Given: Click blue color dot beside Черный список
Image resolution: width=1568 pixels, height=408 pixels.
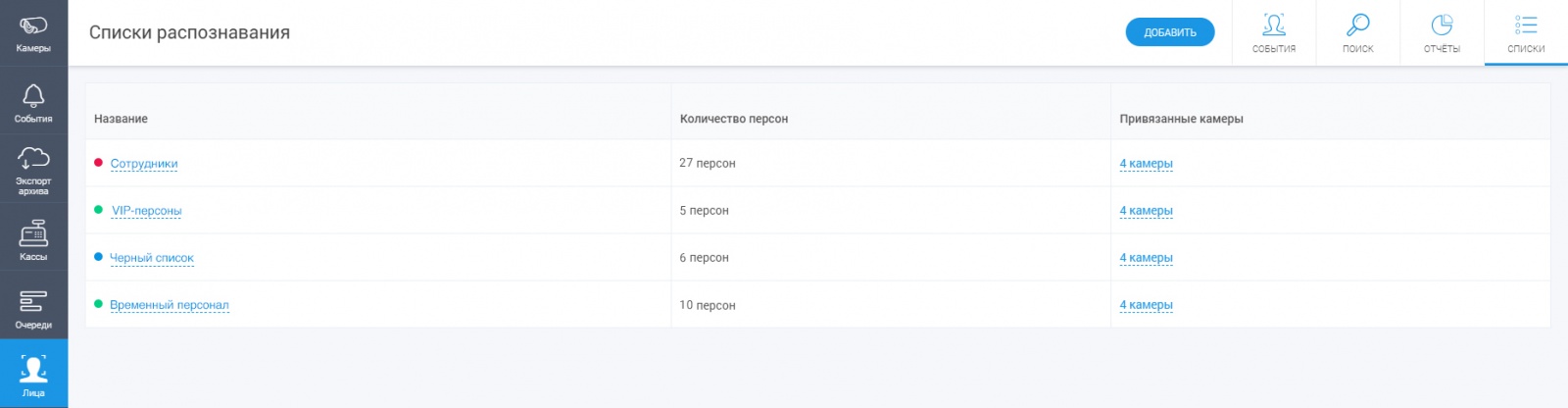Looking at the screenshot, I should point(98,257).
